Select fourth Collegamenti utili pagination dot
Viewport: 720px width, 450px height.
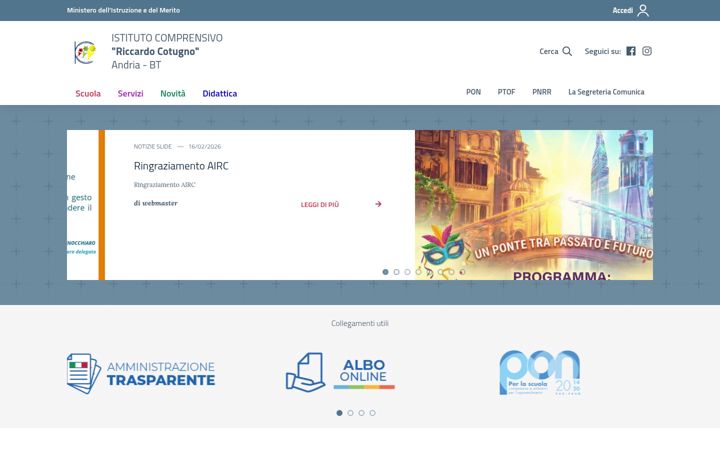[x=372, y=413]
